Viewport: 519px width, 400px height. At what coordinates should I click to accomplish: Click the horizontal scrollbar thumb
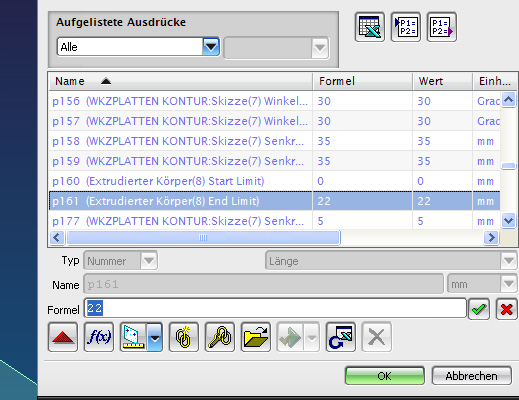203,238
